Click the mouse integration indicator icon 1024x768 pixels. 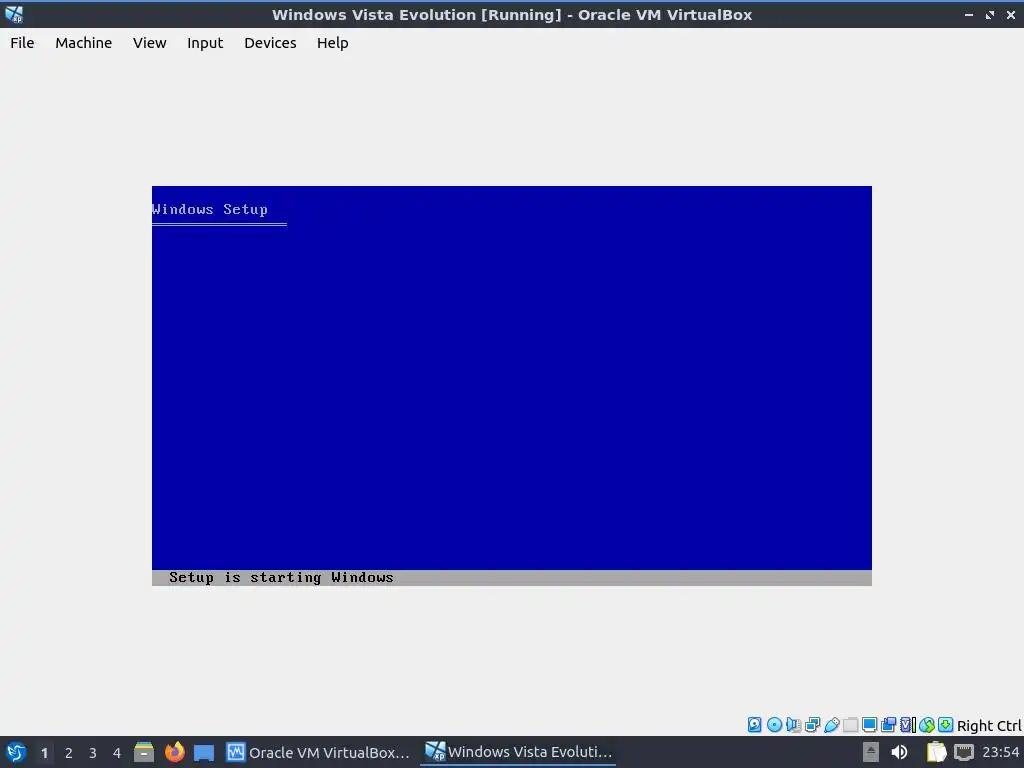tap(927, 724)
